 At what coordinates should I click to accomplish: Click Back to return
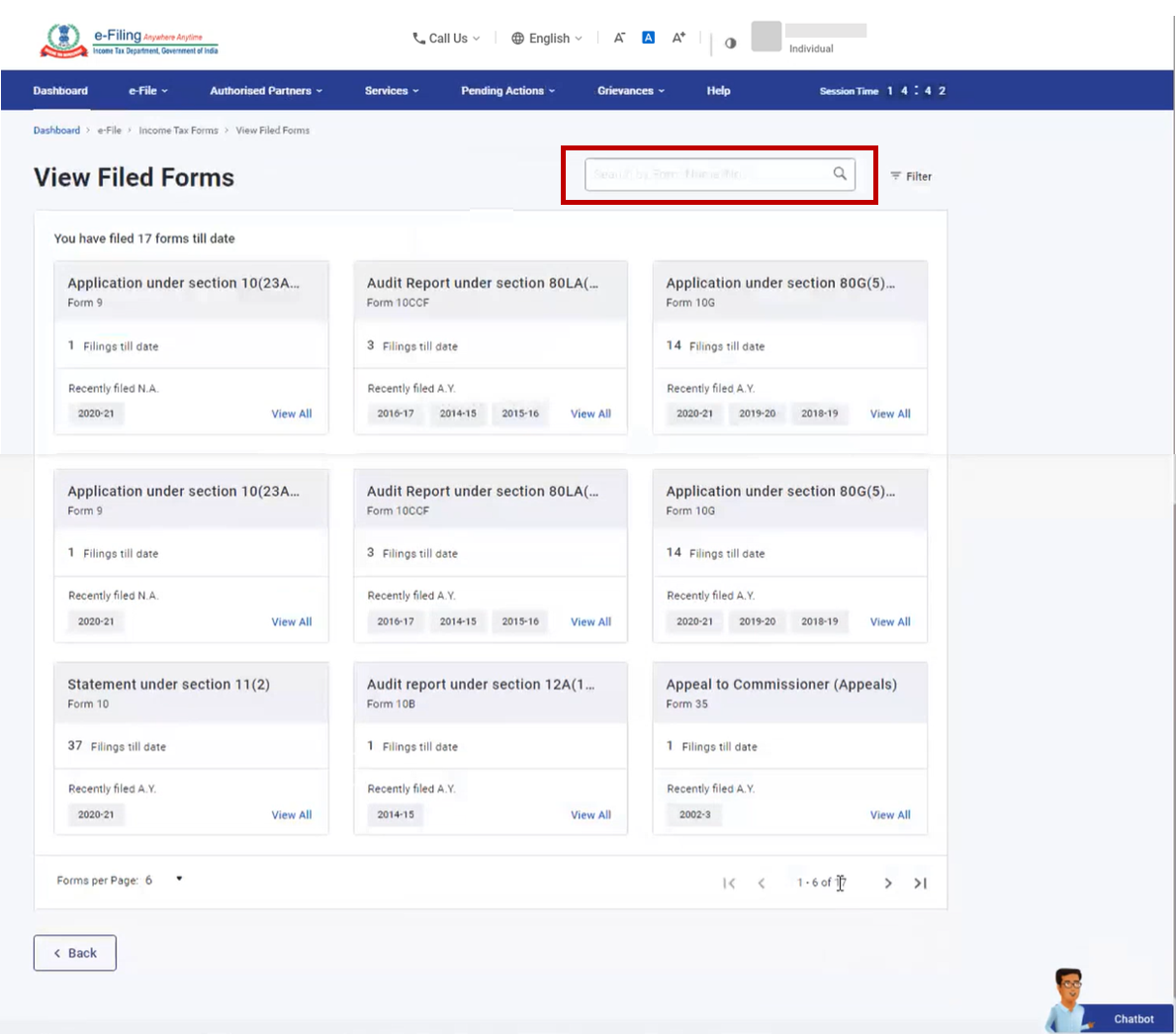[x=74, y=952]
